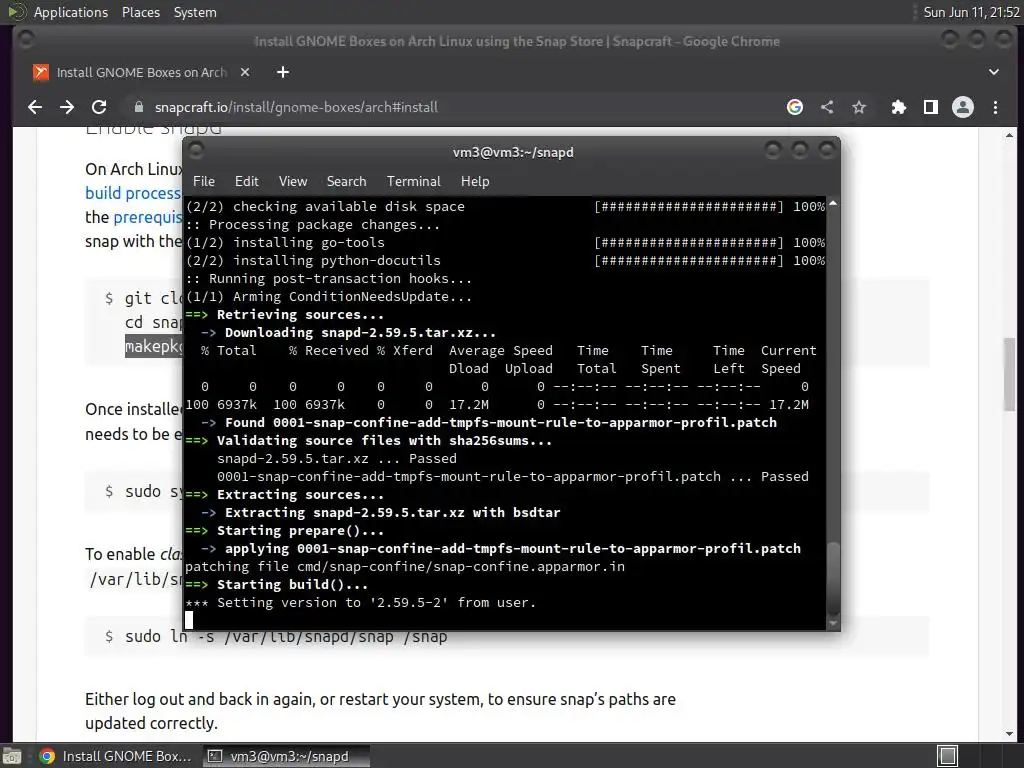The width and height of the screenshot is (1024, 768).
Task: Click 'Downloading snapd-2.59.5.tar.xz...' line
Action: click(x=360, y=332)
